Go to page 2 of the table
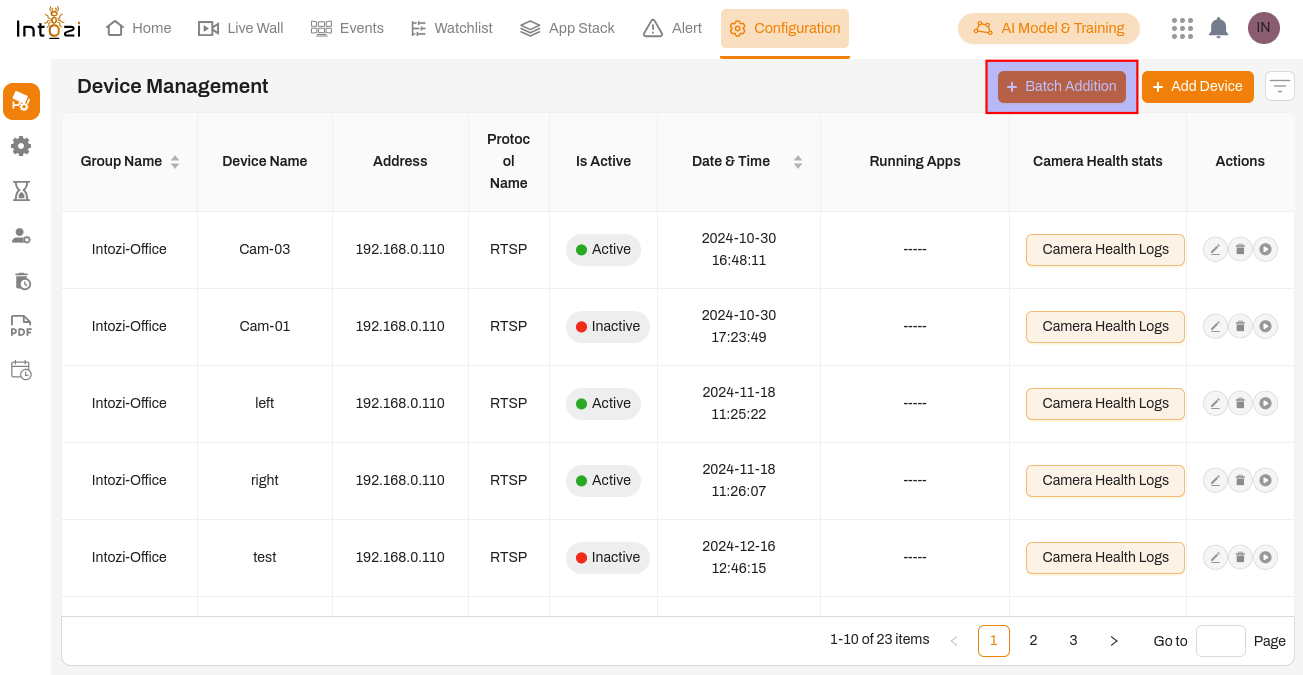The image size is (1303, 675). tap(1033, 641)
